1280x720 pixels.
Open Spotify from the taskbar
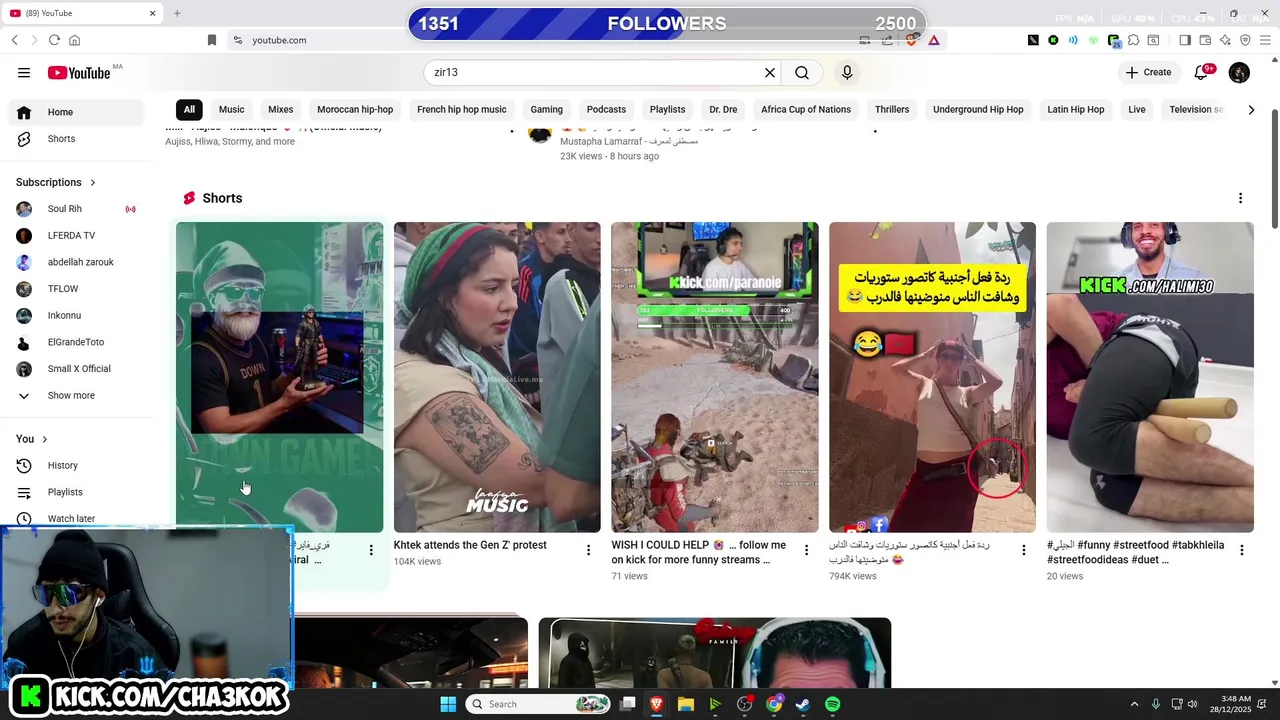(x=833, y=704)
